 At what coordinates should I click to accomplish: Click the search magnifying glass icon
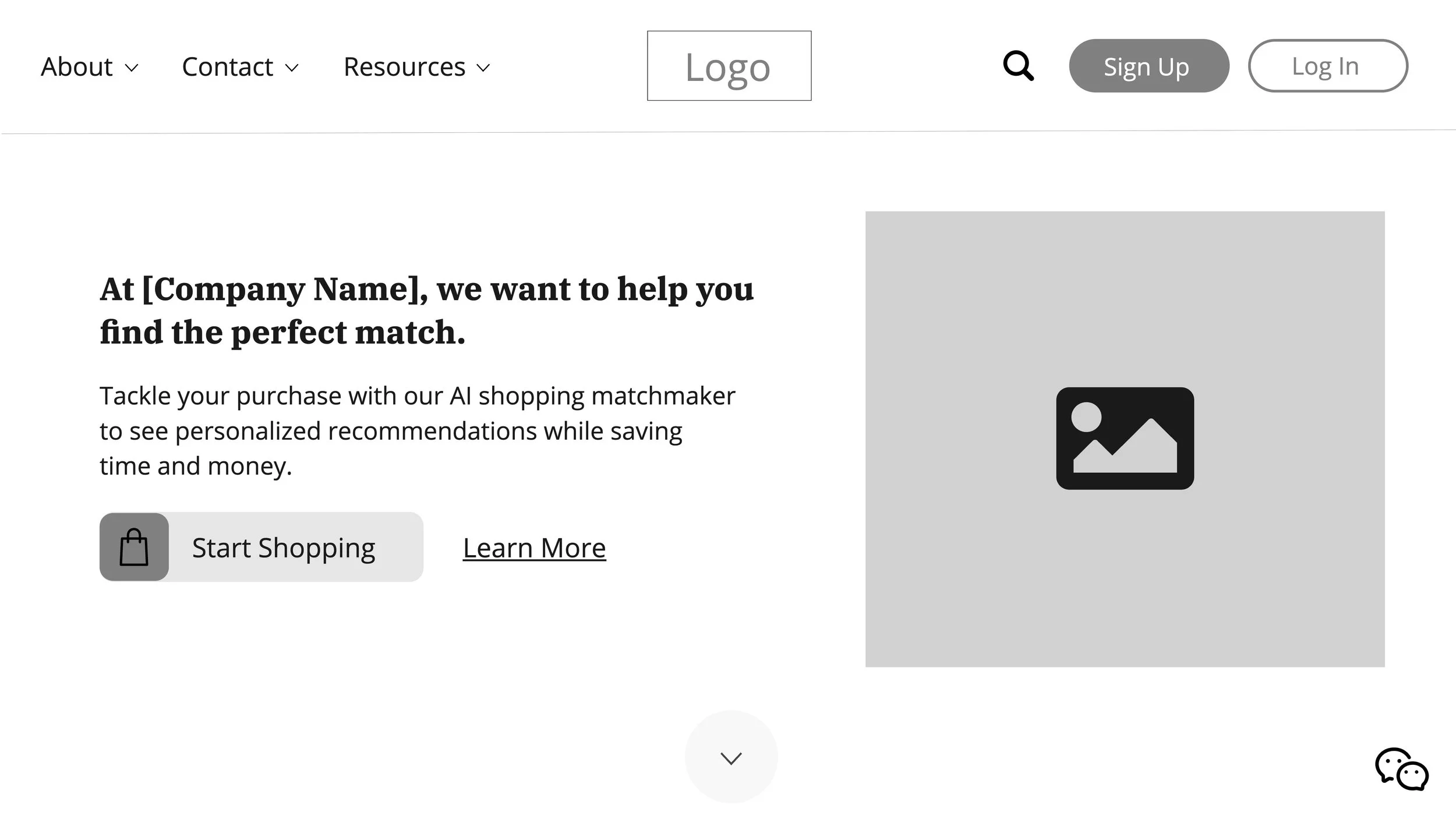(x=1018, y=66)
